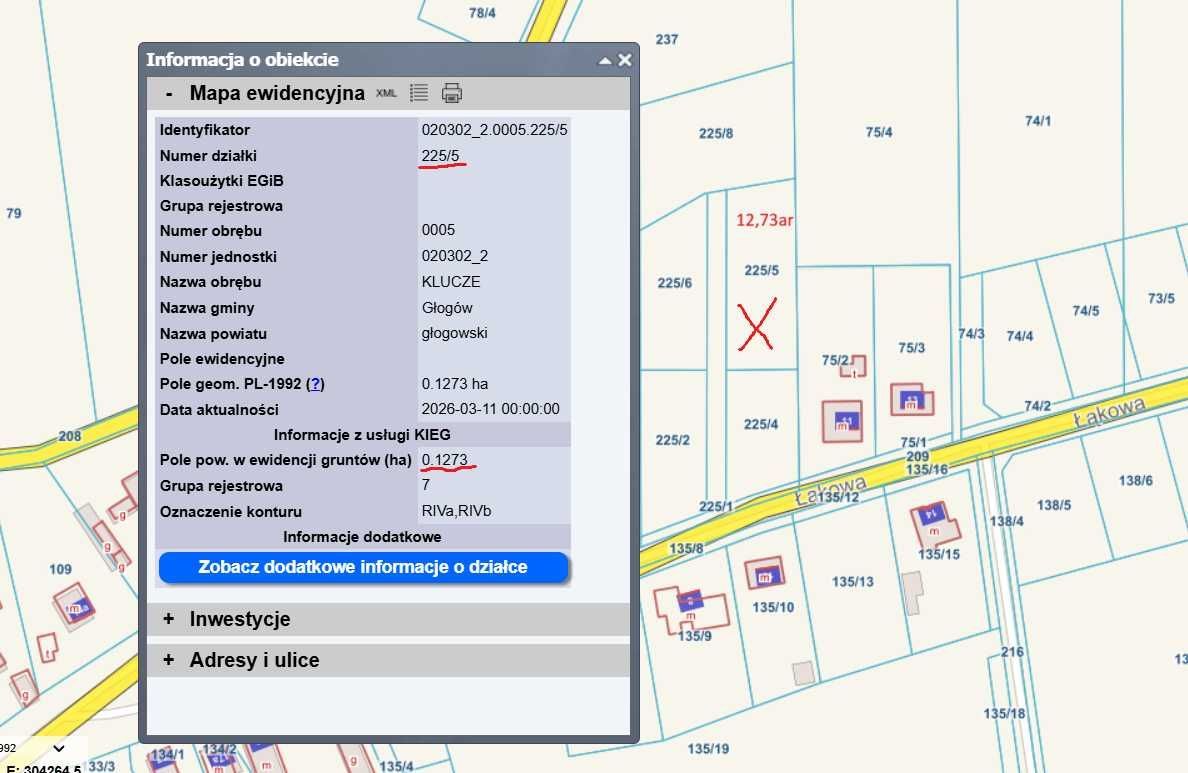Collapse the panel using the up arrow
The image size is (1188, 773).
[604, 59]
